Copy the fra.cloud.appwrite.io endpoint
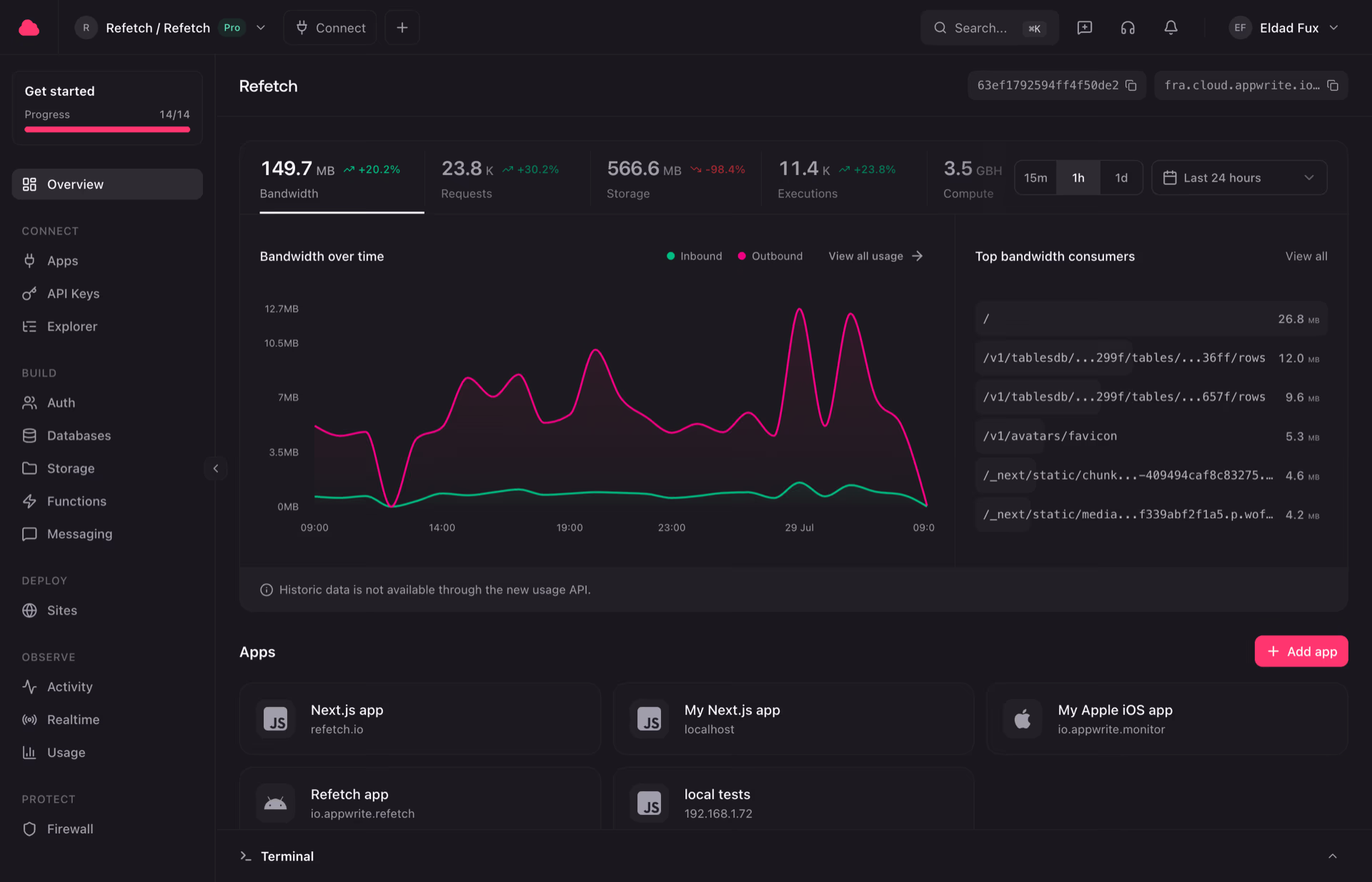 pos(1333,85)
